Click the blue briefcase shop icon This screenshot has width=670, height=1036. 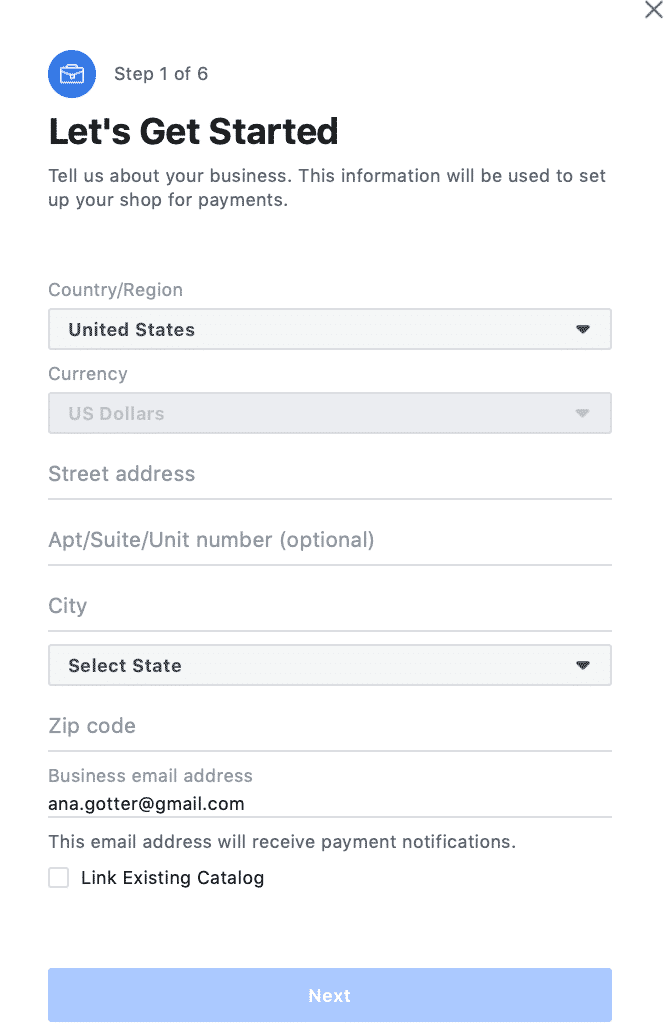pyautogui.click(x=72, y=74)
